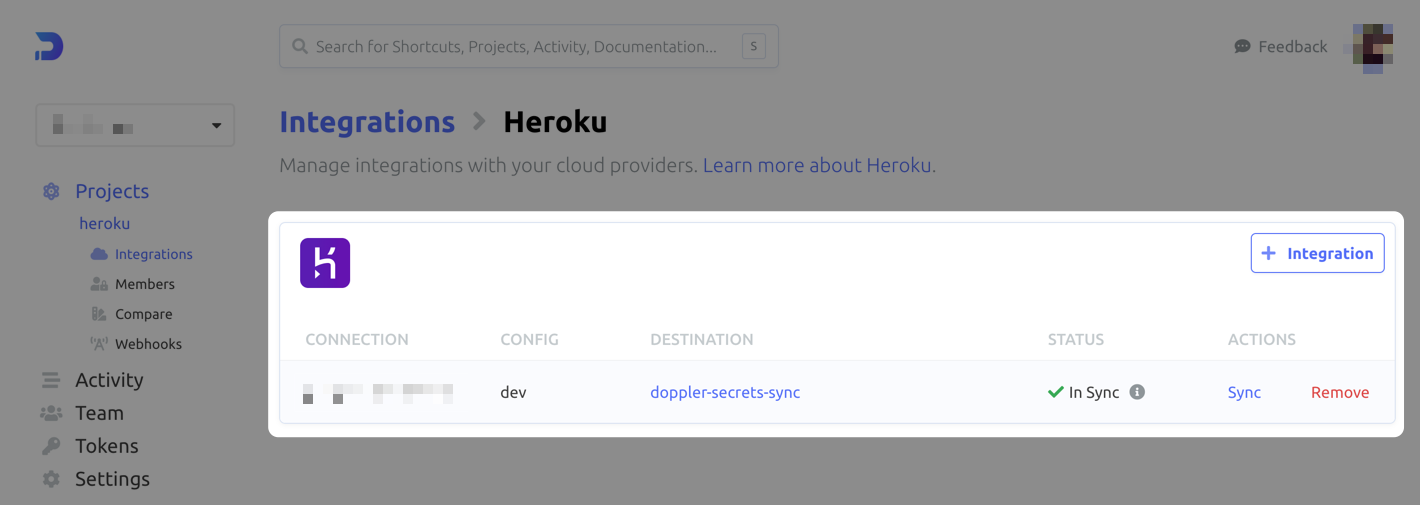This screenshot has width=1420, height=505.
Task: Go to the Team page
Action: tap(99, 413)
